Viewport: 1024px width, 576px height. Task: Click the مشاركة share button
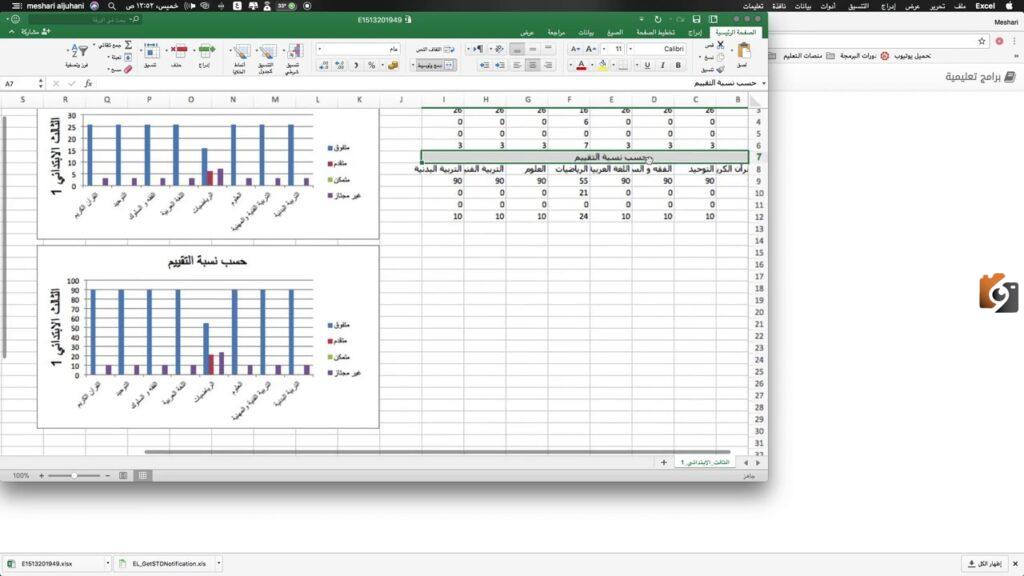click(35, 31)
